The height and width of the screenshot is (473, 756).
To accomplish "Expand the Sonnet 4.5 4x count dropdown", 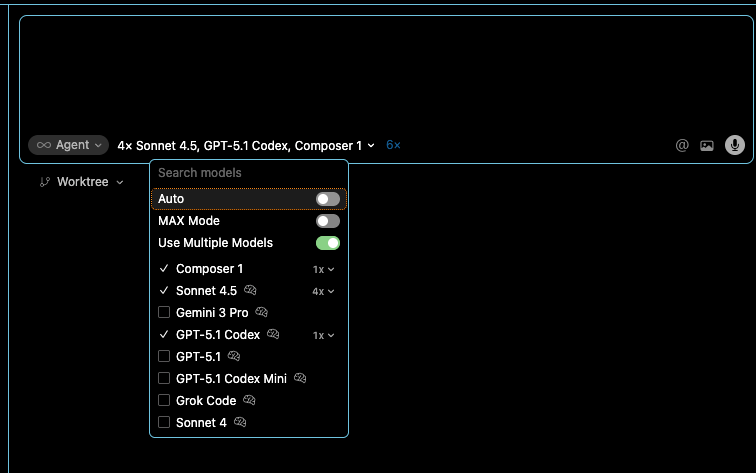I will pyautogui.click(x=323, y=291).
